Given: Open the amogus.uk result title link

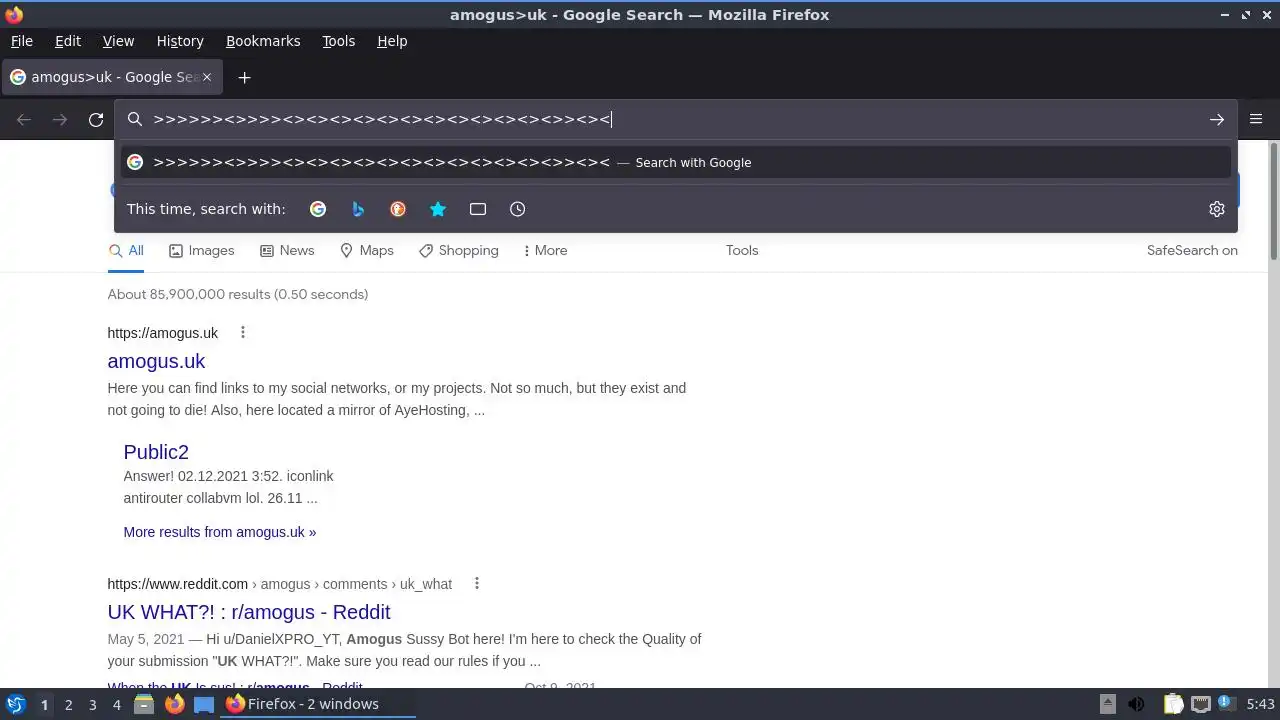Looking at the screenshot, I should [x=156, y=361].
